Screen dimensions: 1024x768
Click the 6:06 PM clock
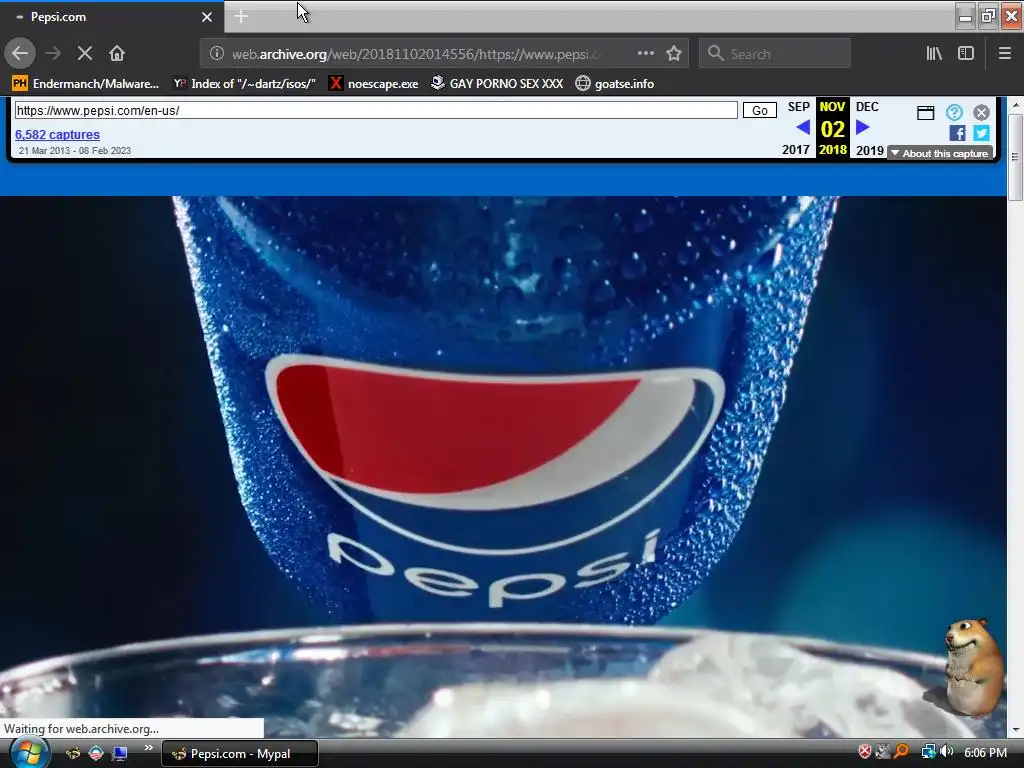[985, 753]
